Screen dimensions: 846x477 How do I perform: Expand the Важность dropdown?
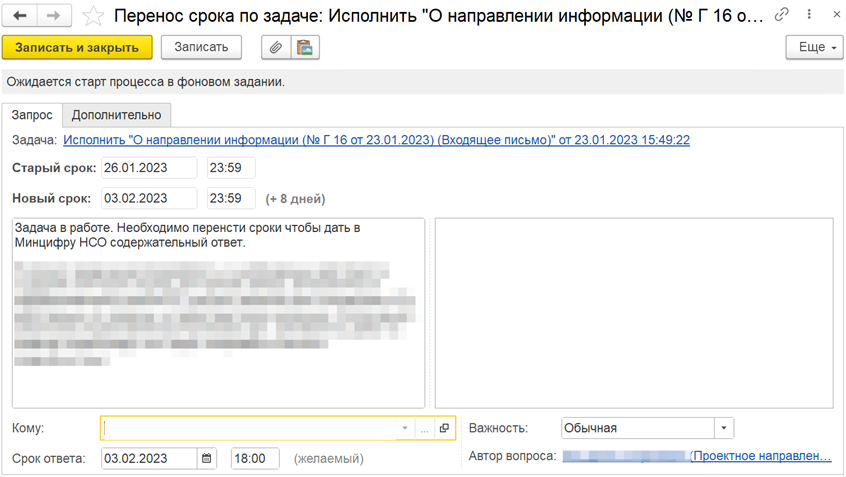point(723,428)
